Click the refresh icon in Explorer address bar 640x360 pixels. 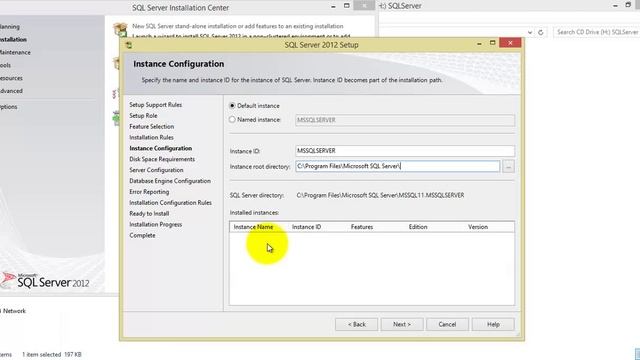pyautogui.click(x=540, y=32)
